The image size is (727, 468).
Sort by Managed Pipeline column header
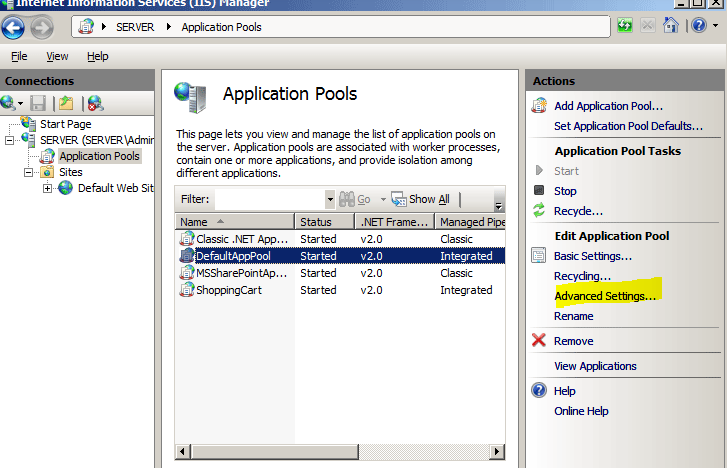(470, 222)
